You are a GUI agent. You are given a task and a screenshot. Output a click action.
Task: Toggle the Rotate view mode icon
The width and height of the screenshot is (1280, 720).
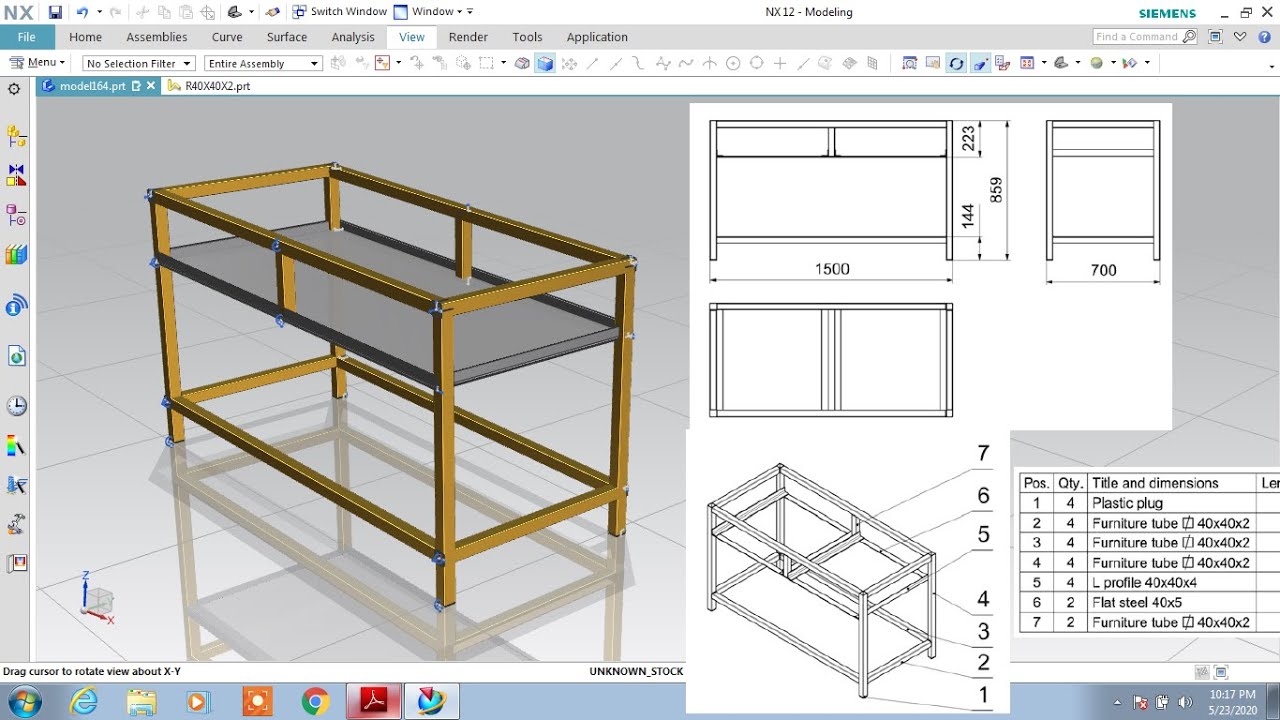click(x=956, y=63)
